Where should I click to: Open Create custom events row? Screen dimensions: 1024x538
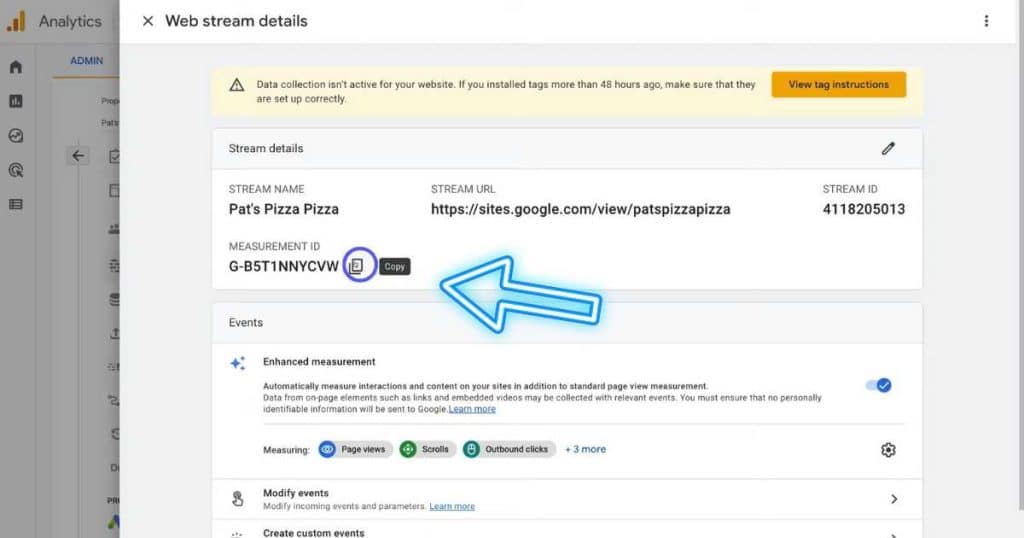[568, 531]
